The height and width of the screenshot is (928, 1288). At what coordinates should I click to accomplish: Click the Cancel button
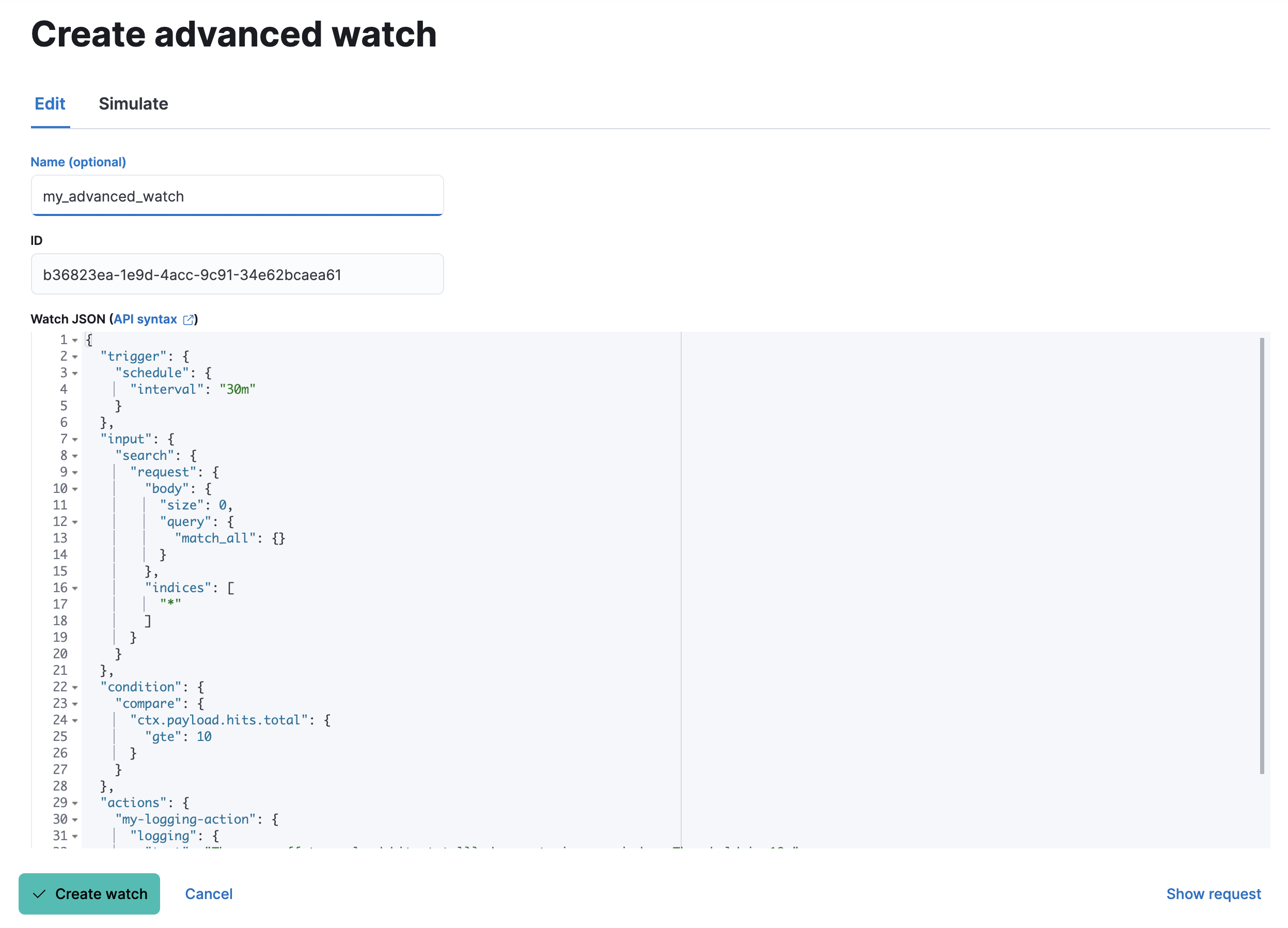tap(210, 894)
